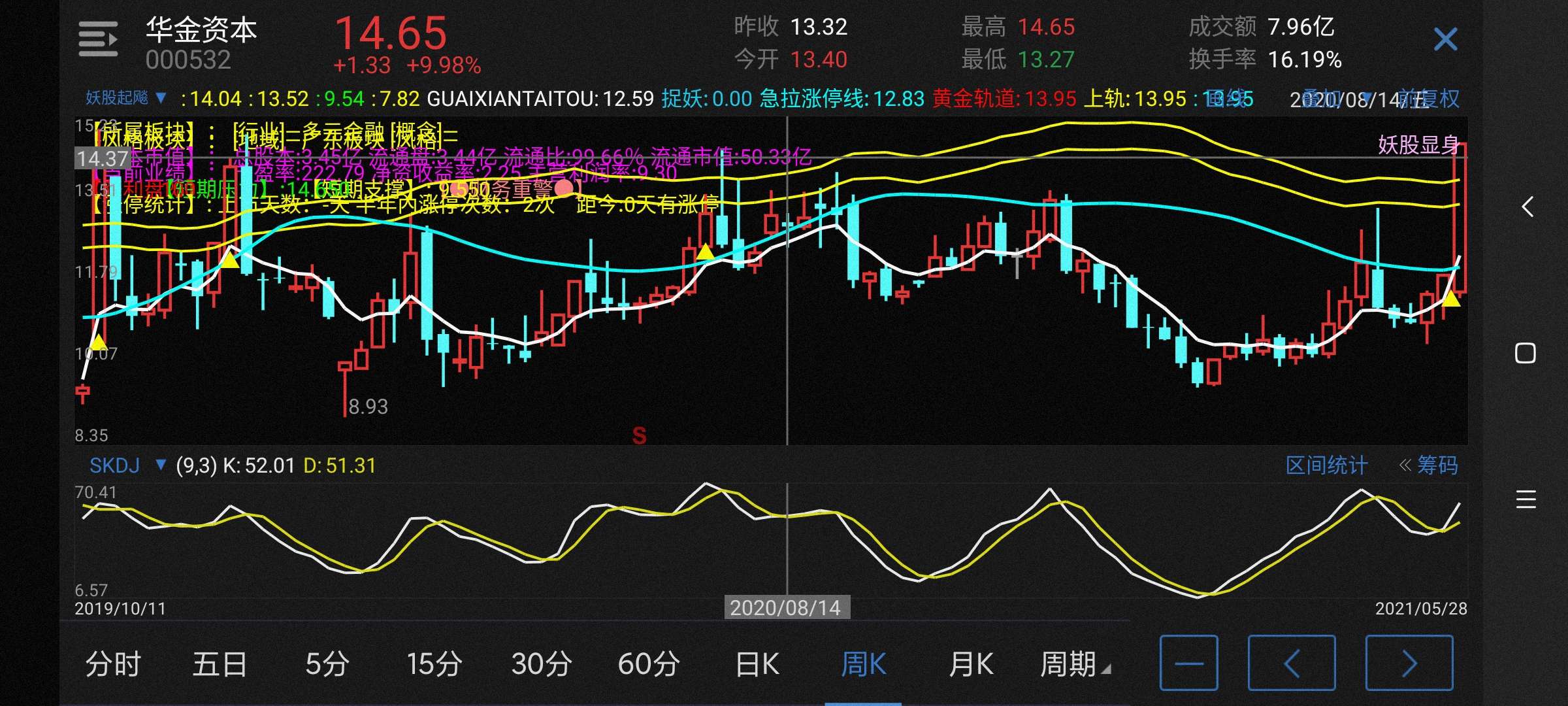Tap the 14.37 crosshair price label
Screen dimensions: 1568x706
pyautogui.click(x=102, y=159)
